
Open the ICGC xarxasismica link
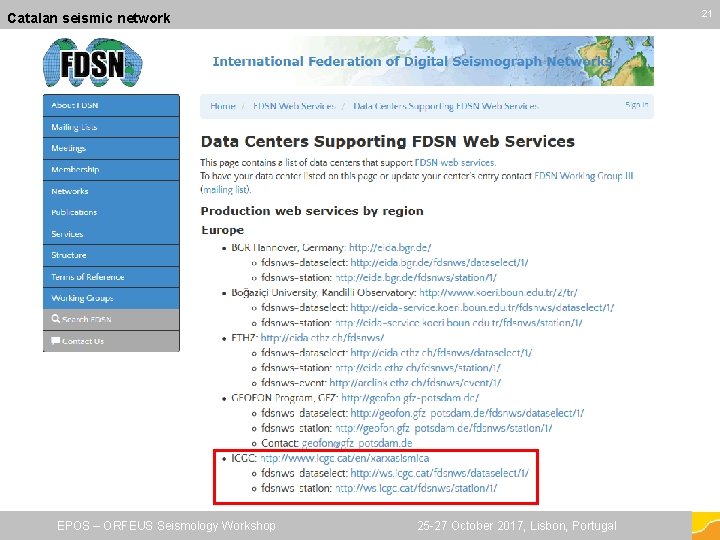point(344,458)
